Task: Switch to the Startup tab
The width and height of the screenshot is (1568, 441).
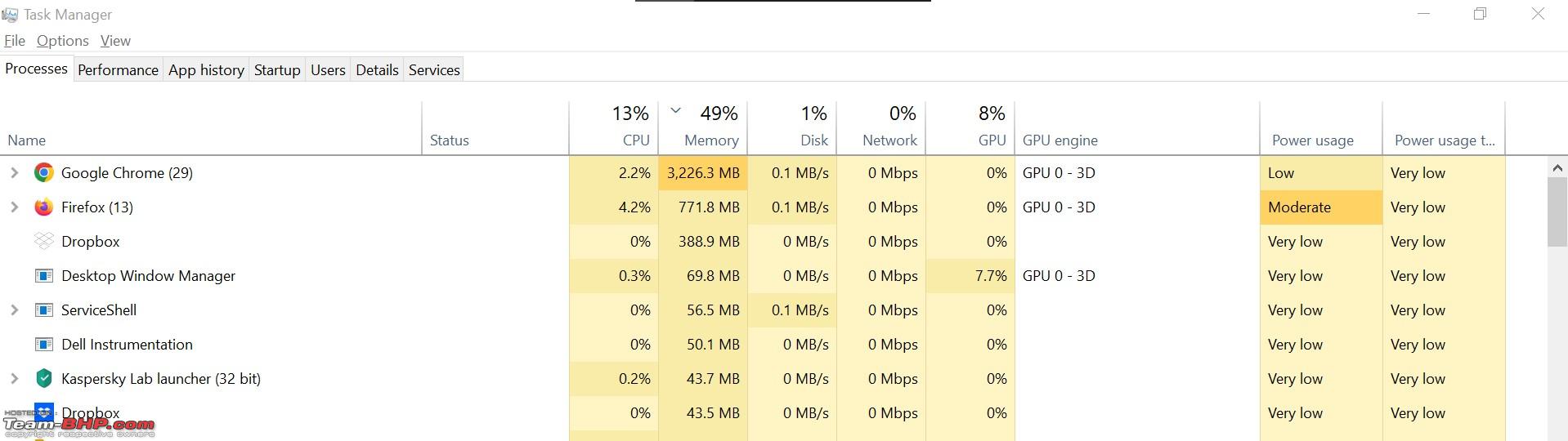Action: point(277,69)
